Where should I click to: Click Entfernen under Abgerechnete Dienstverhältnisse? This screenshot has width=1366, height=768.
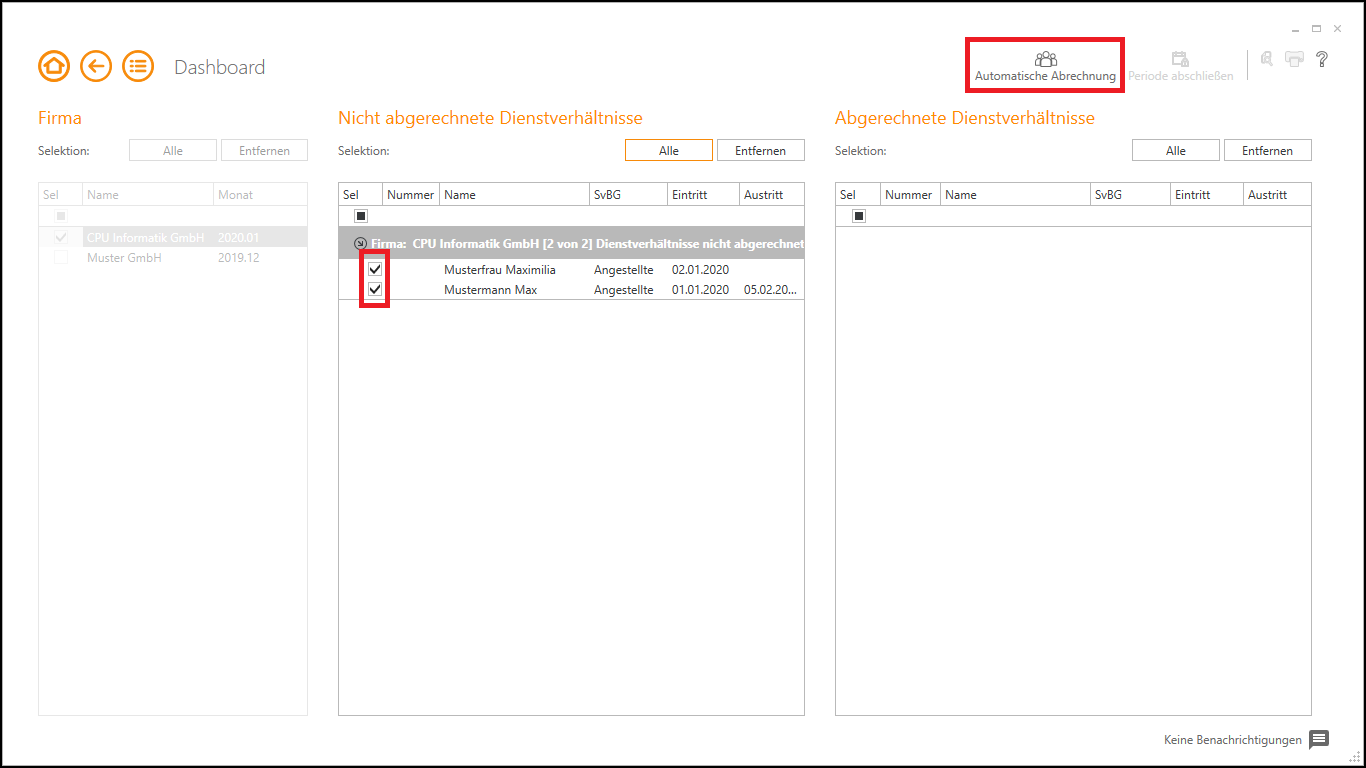(1268, 151)
